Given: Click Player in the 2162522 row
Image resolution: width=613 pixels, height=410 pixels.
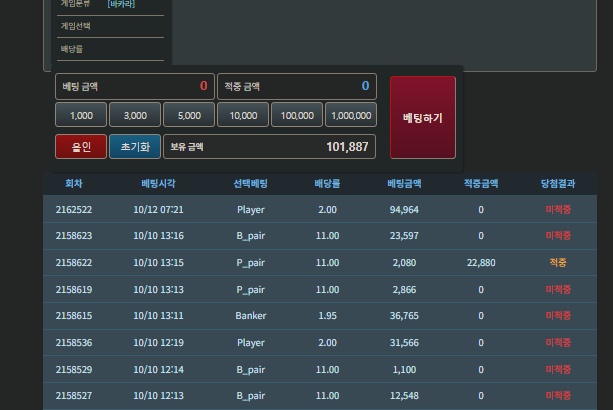Looking at the screenshot, I should point(251,210).
